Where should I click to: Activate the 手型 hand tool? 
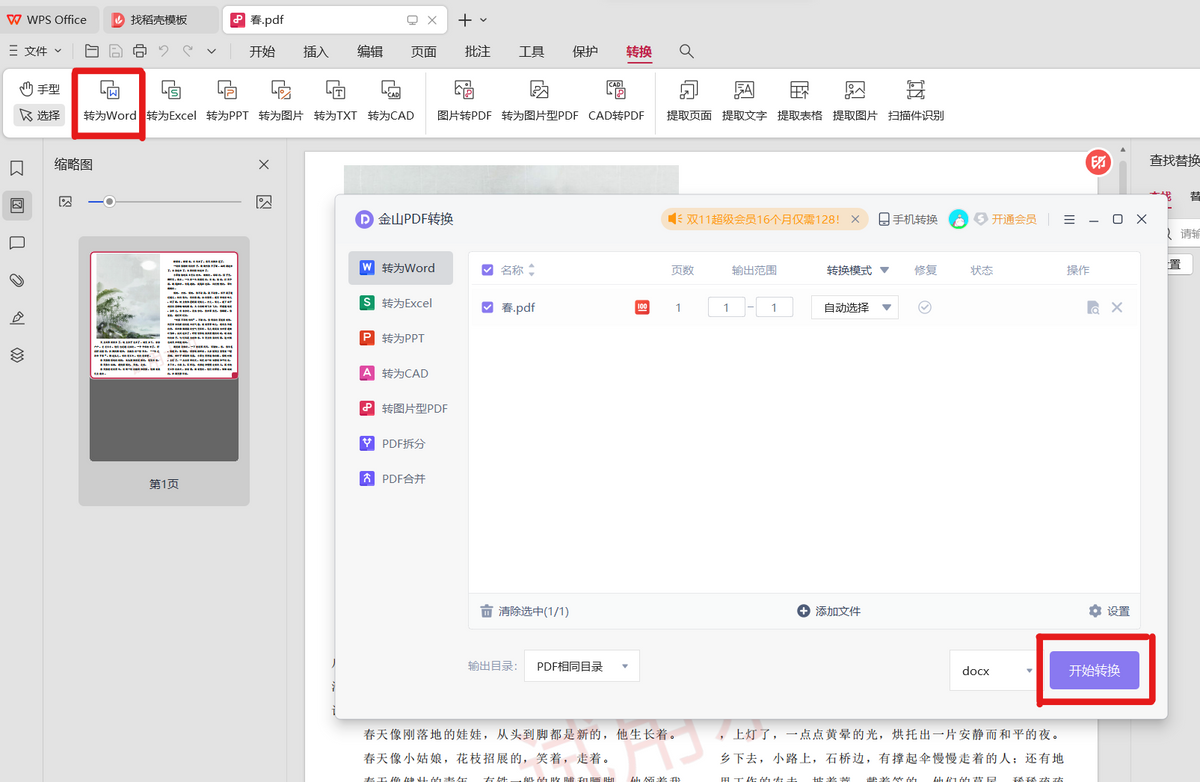pos(40,89)
